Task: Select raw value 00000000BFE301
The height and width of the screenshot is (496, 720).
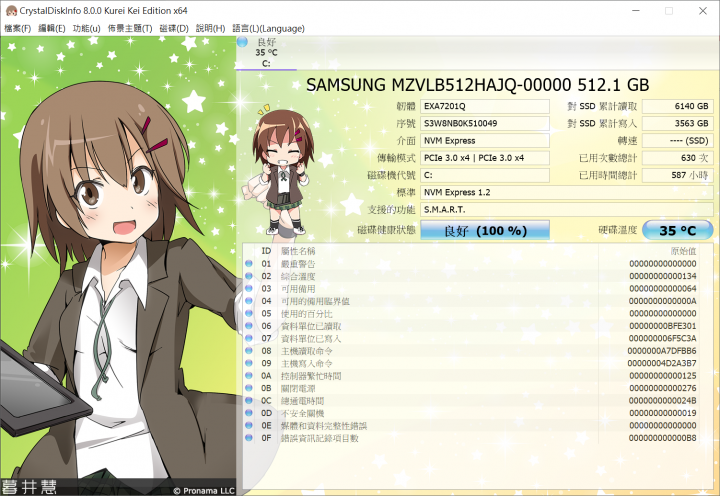Action: [x=663, y=326]
